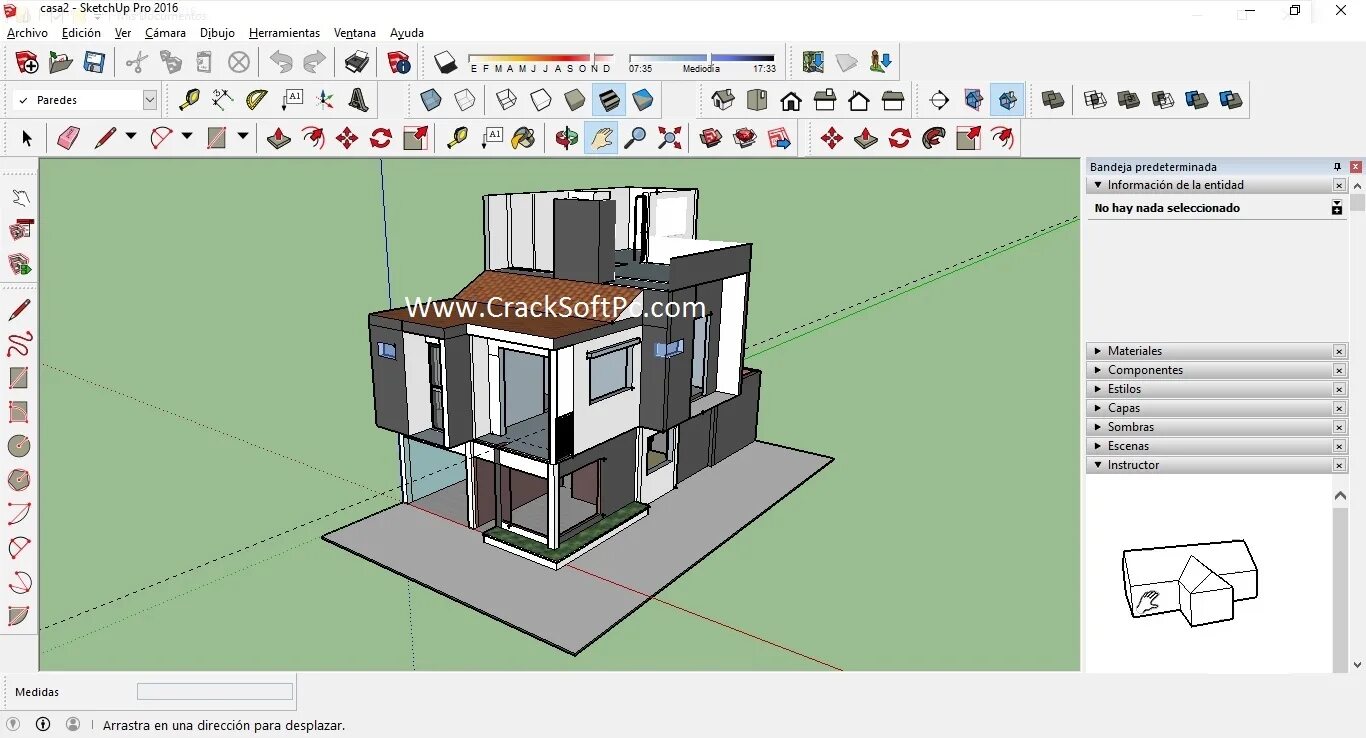The image size is (1366, 738).
Task: Select the Pie tool in left toolbar
Action: pos(19,616)
